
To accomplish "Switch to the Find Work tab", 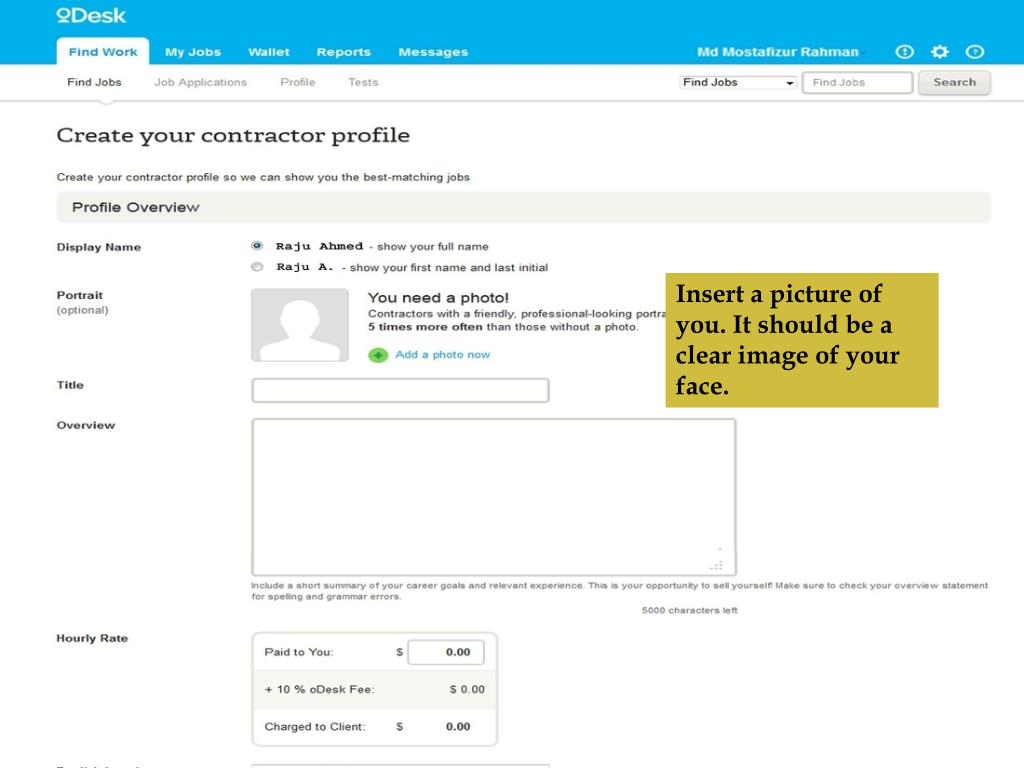I will [x=103, y=52].
